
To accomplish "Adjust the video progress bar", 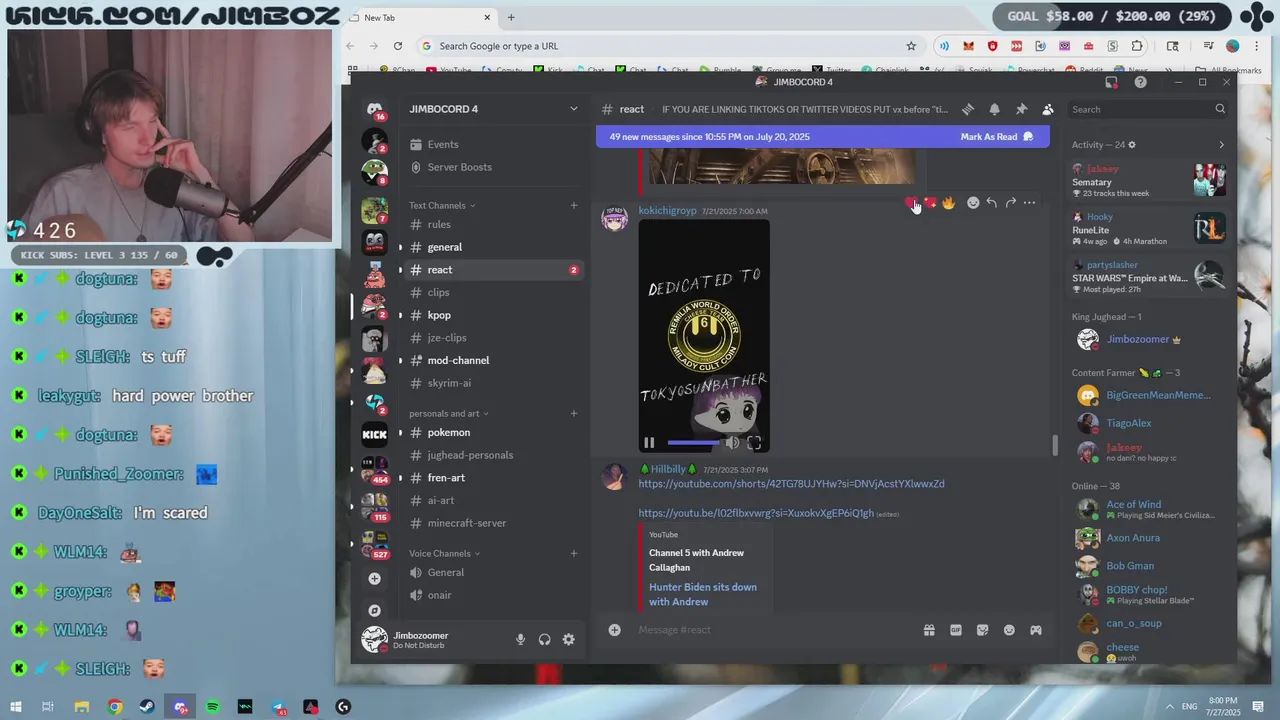I will pyautogui.click(x=694, y=442).
